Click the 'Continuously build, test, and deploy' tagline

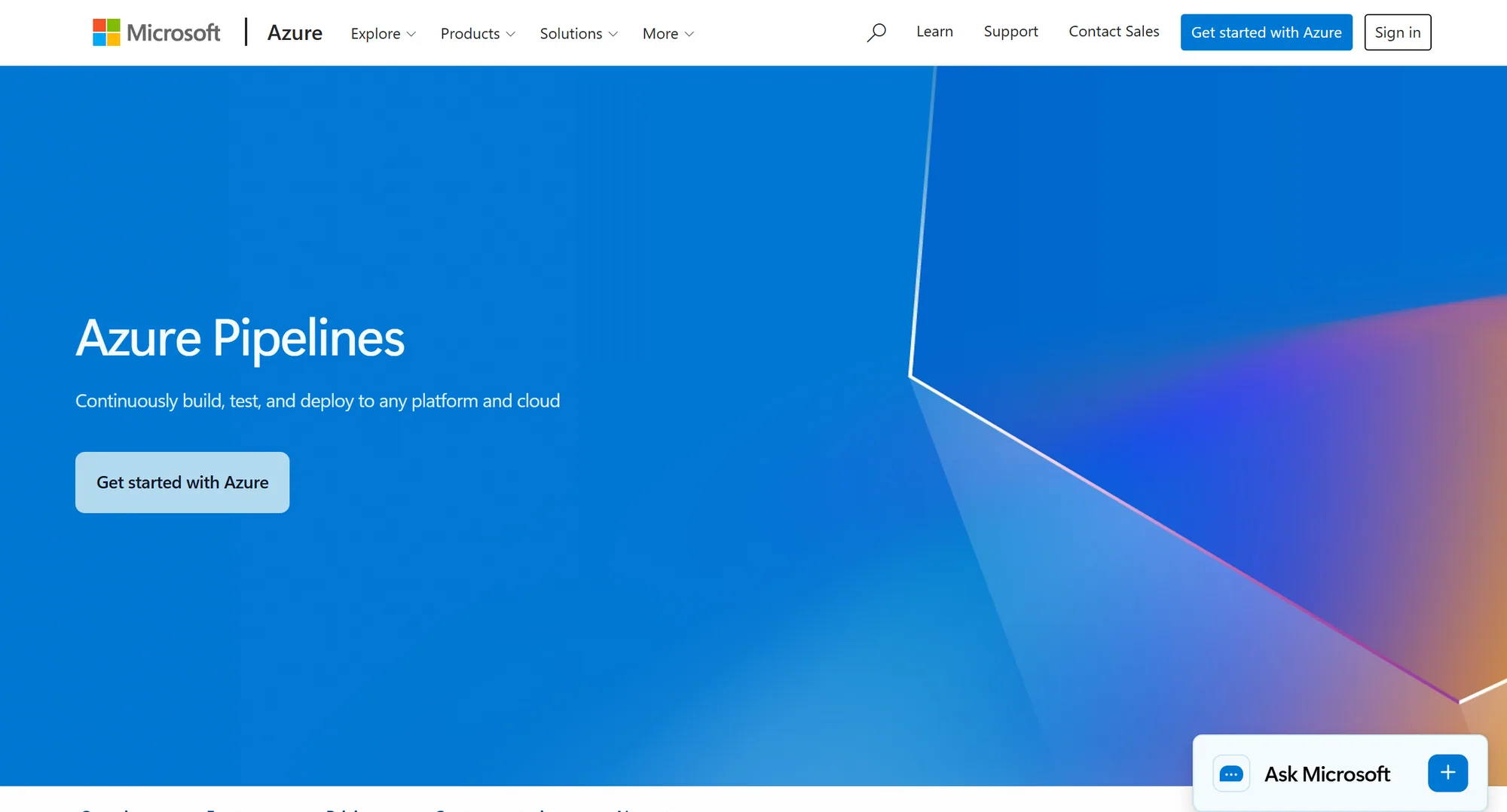pyautogui.click(x=317, y=401)
